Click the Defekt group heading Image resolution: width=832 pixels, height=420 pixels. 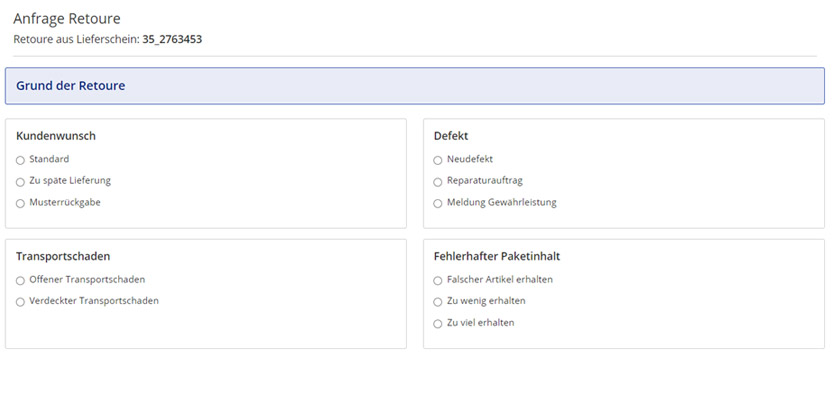[x=451, y=136]
